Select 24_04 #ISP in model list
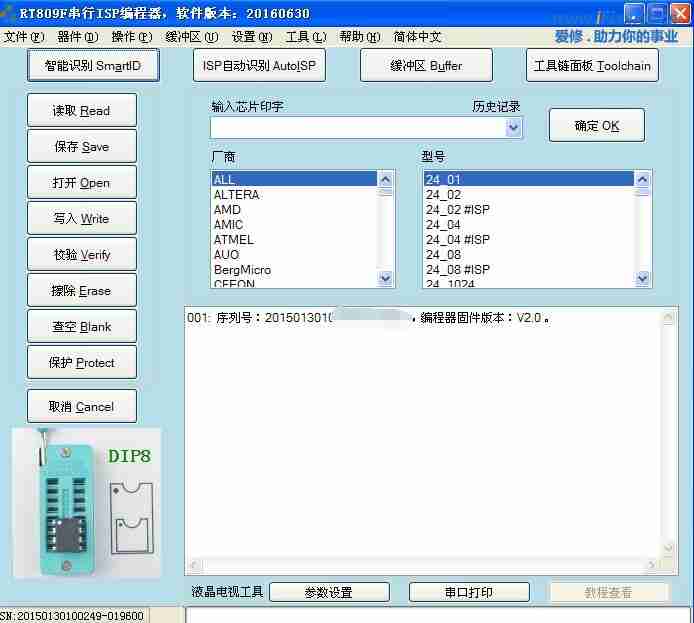 [458, 240]
